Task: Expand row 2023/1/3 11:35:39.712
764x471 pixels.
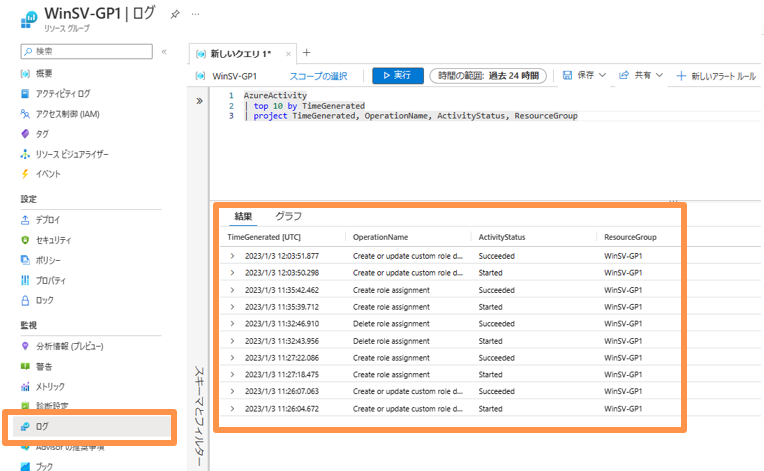Action: point(232,307)
